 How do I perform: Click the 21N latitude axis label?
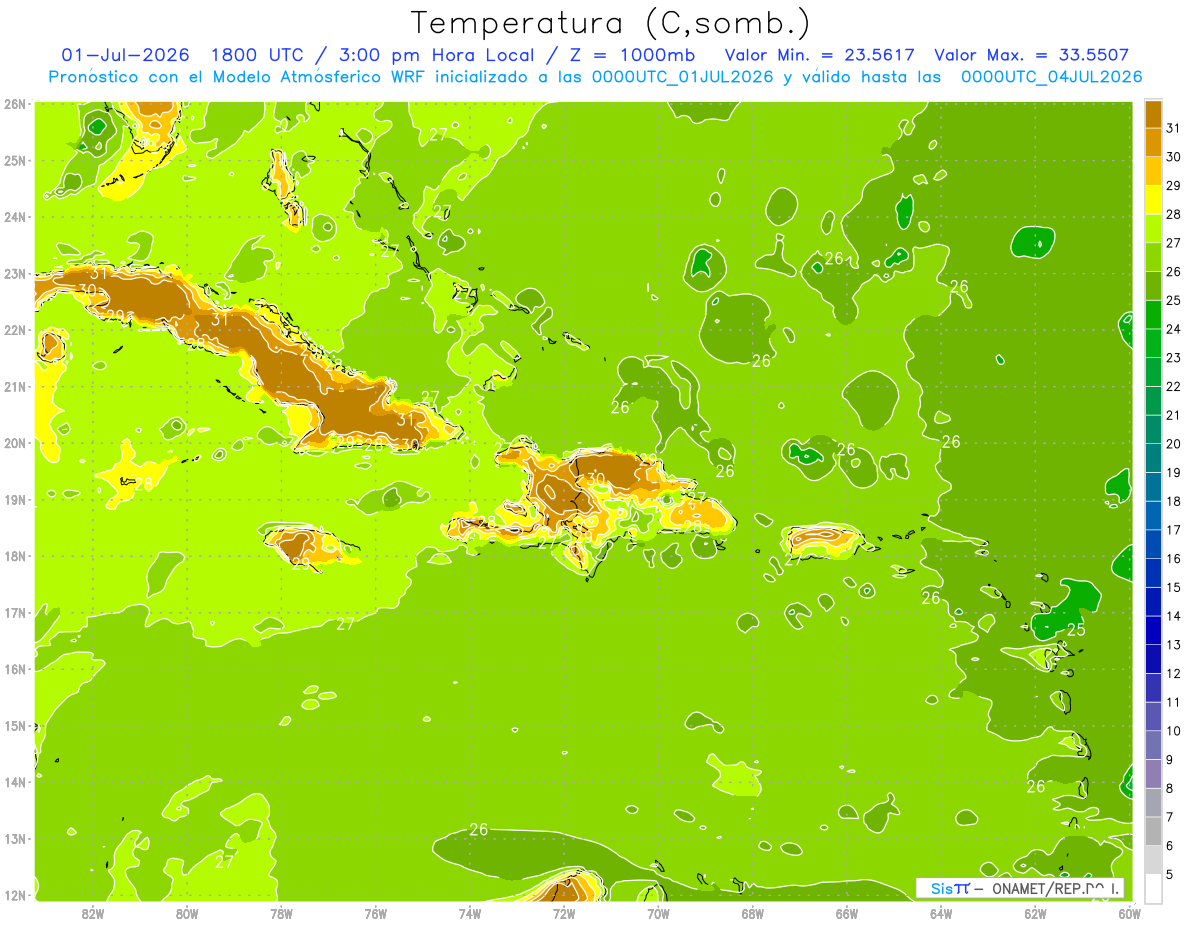[14, 386]
